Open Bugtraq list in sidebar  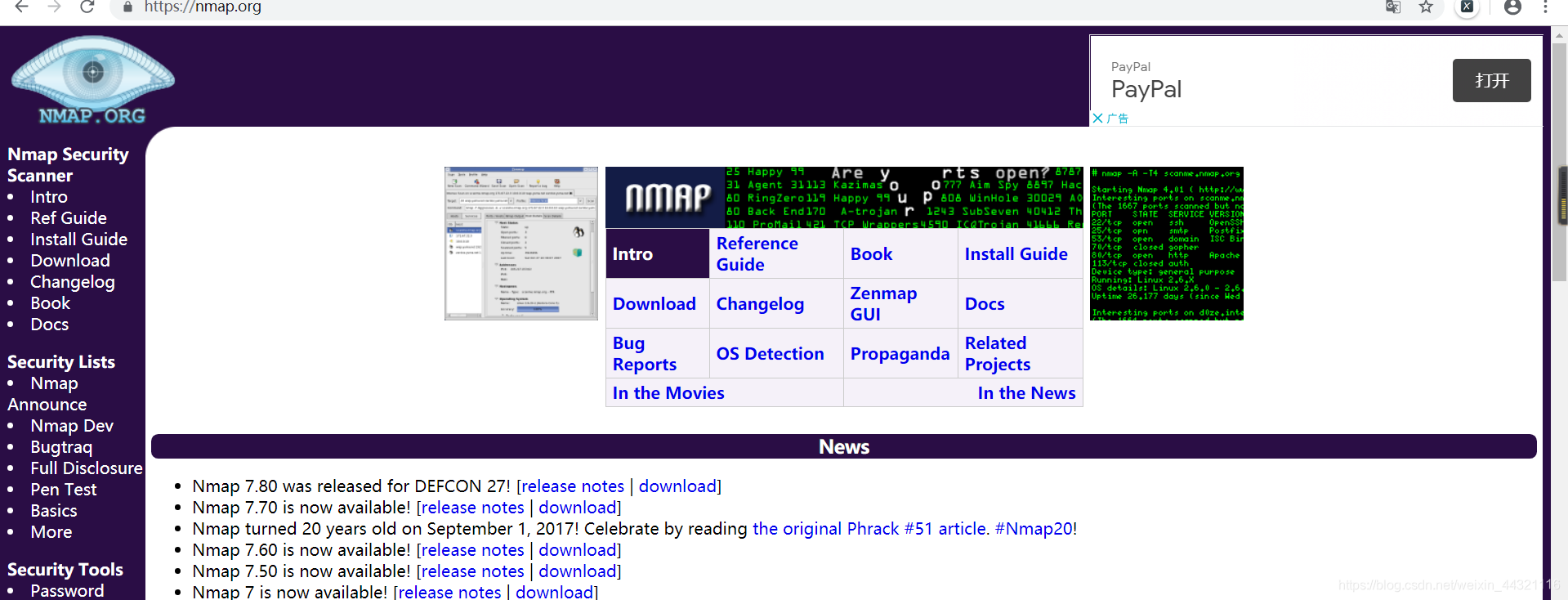[x=61, y=447]
